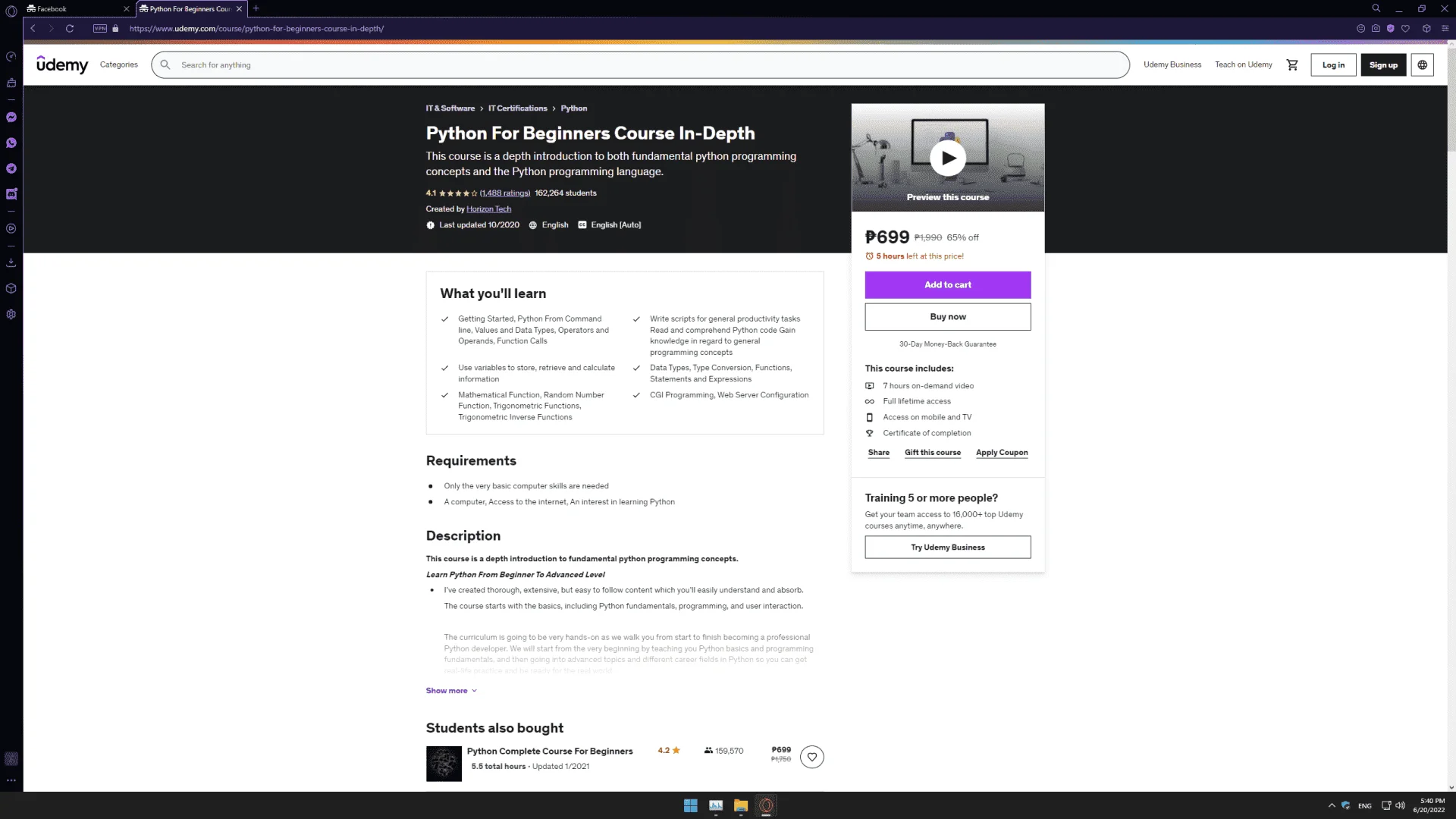Open the ad blocker shield icon
The height and width of the screenshot is (819, 1456).
click(x=1390, y=29)
